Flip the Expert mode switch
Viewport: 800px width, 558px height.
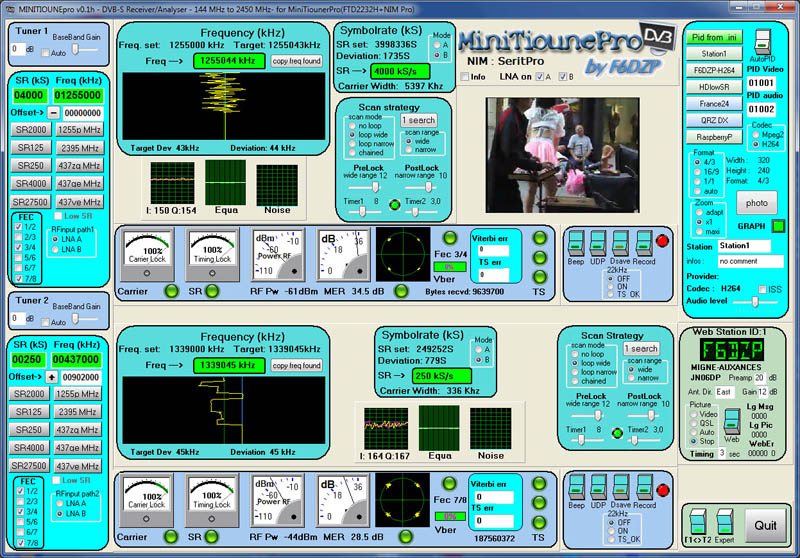(724, 521)
